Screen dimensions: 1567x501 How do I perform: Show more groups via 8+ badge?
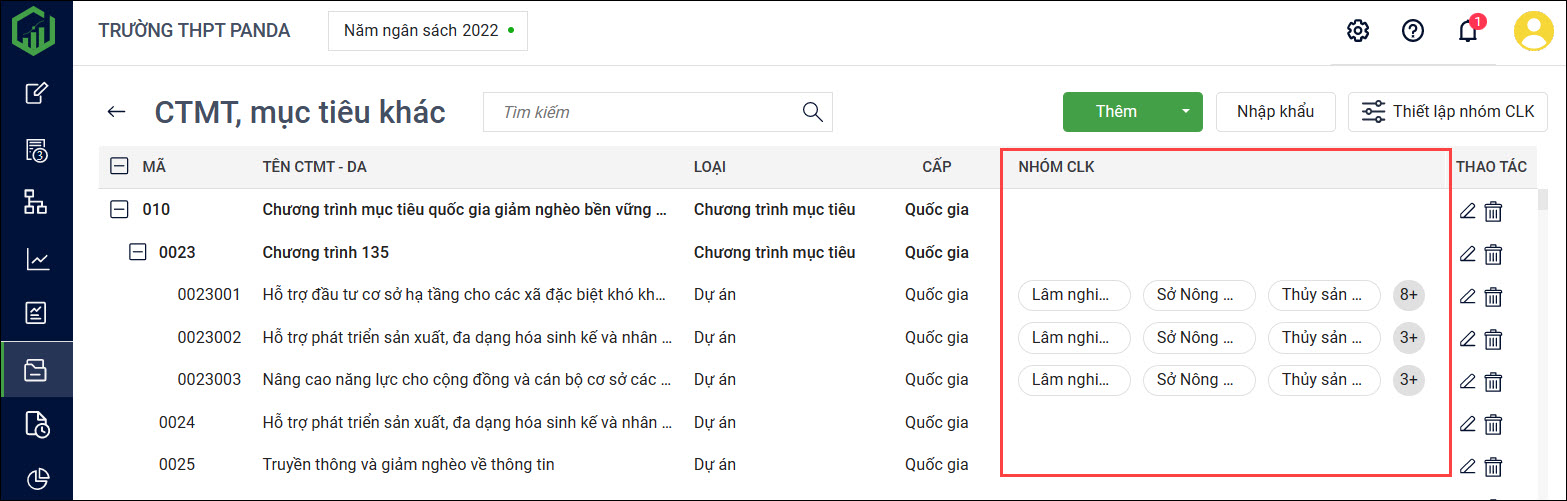[x=1408, y=296]
